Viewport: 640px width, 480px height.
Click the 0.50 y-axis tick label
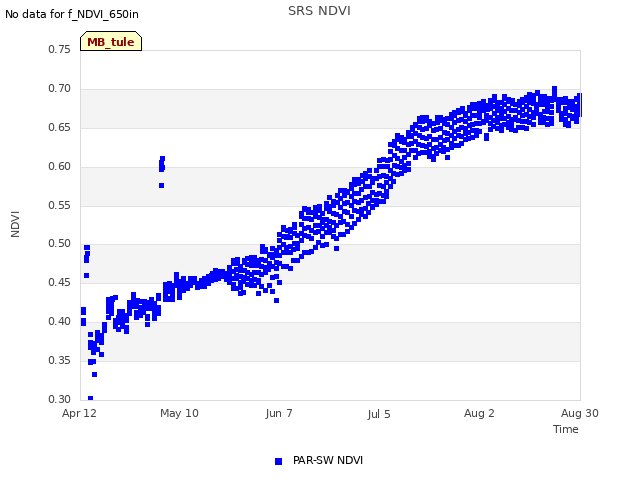(60, 243)
